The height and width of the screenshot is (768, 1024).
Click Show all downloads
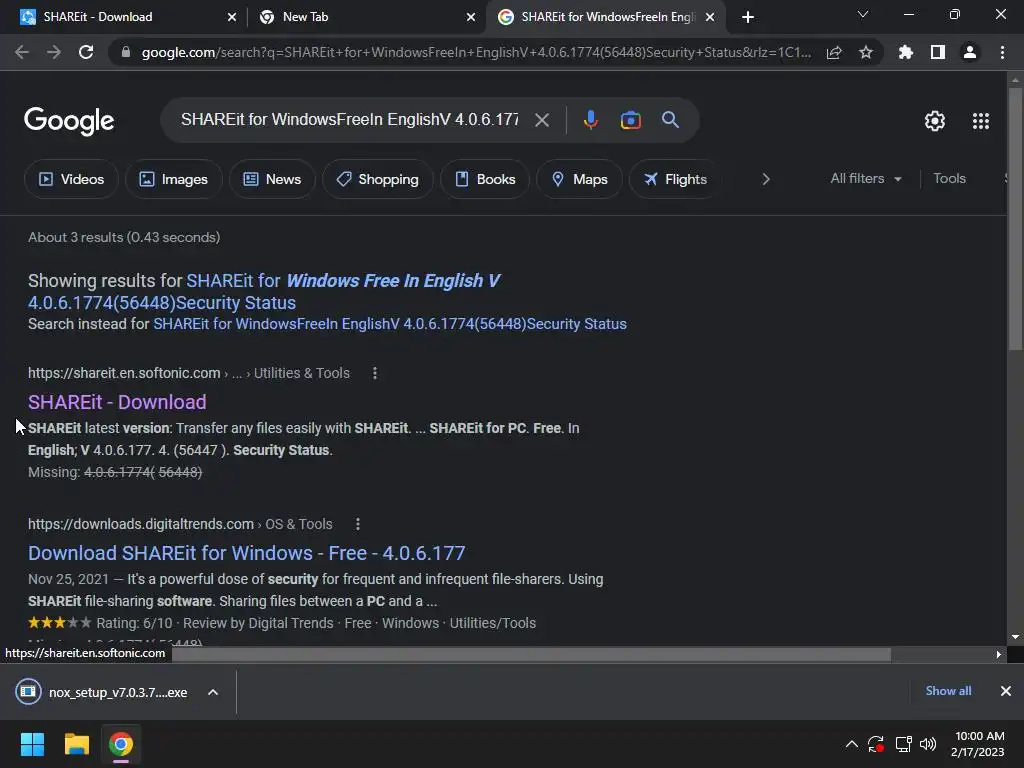click(x=948, y=691)
